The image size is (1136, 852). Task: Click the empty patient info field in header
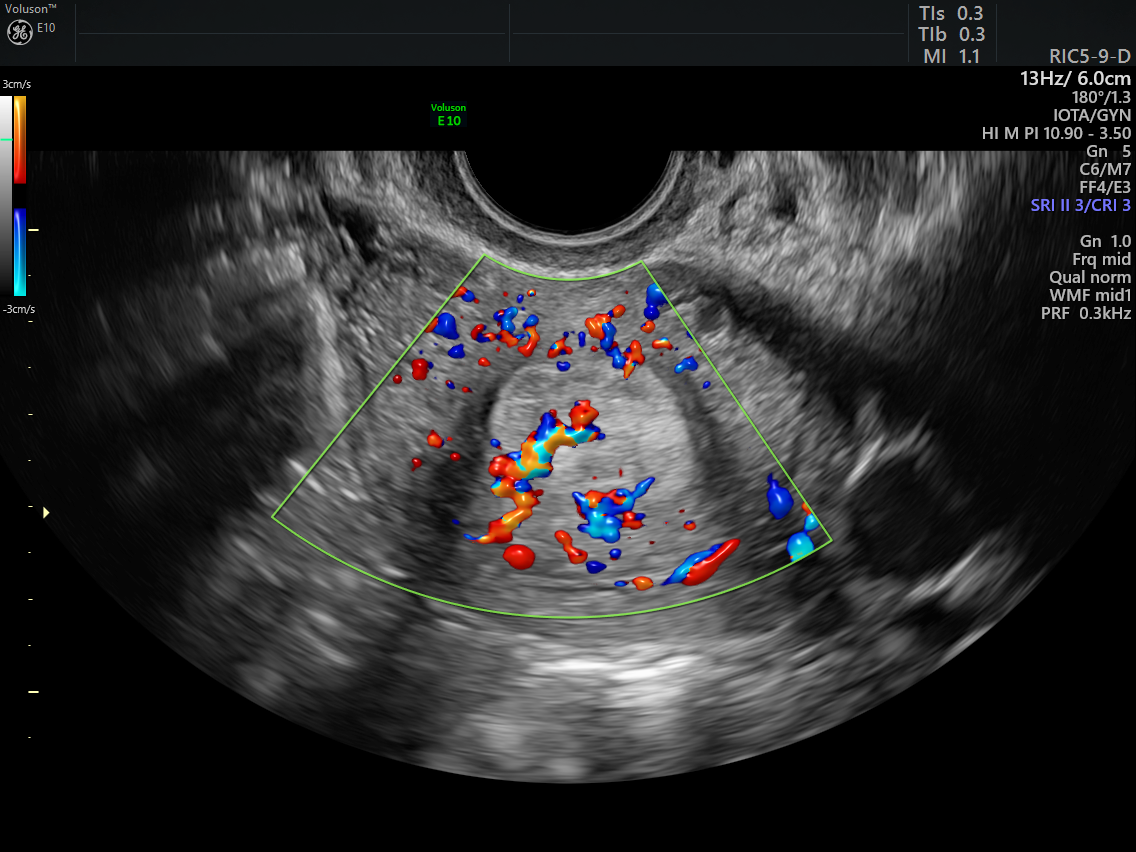(x=292, y=34)
